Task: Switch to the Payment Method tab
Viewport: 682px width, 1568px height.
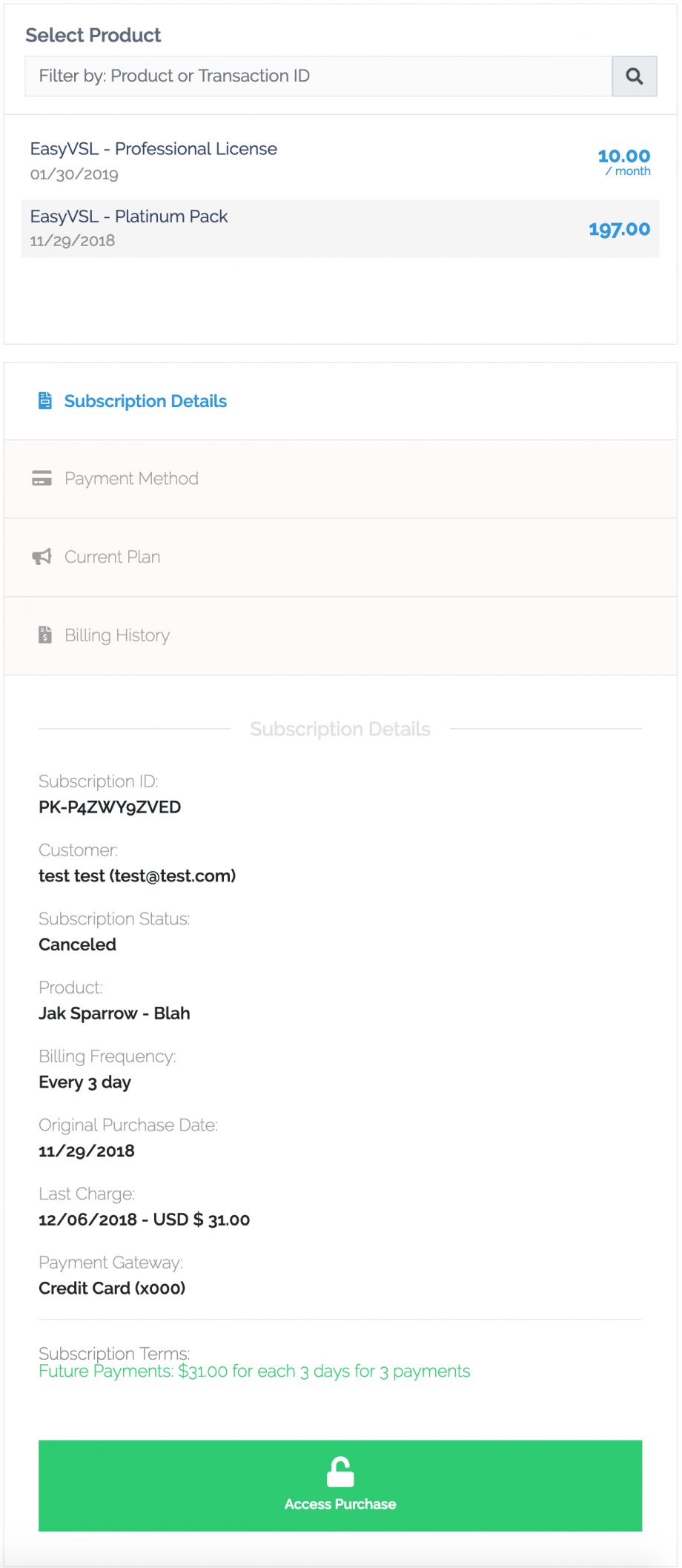Action: click(131, 478)
